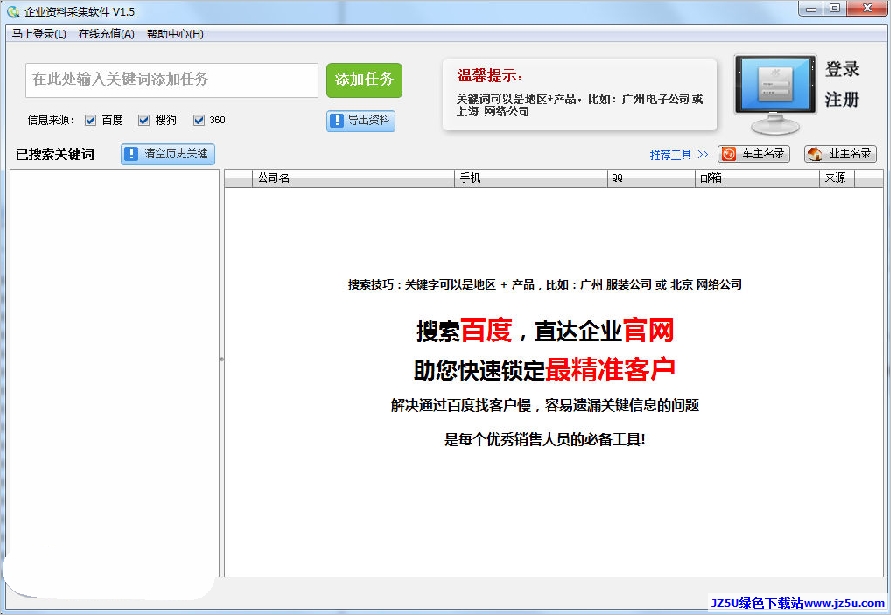Uncheck the 搜狗 source checkbox
This screenshot has width=891, height=615.
[144, 120]
